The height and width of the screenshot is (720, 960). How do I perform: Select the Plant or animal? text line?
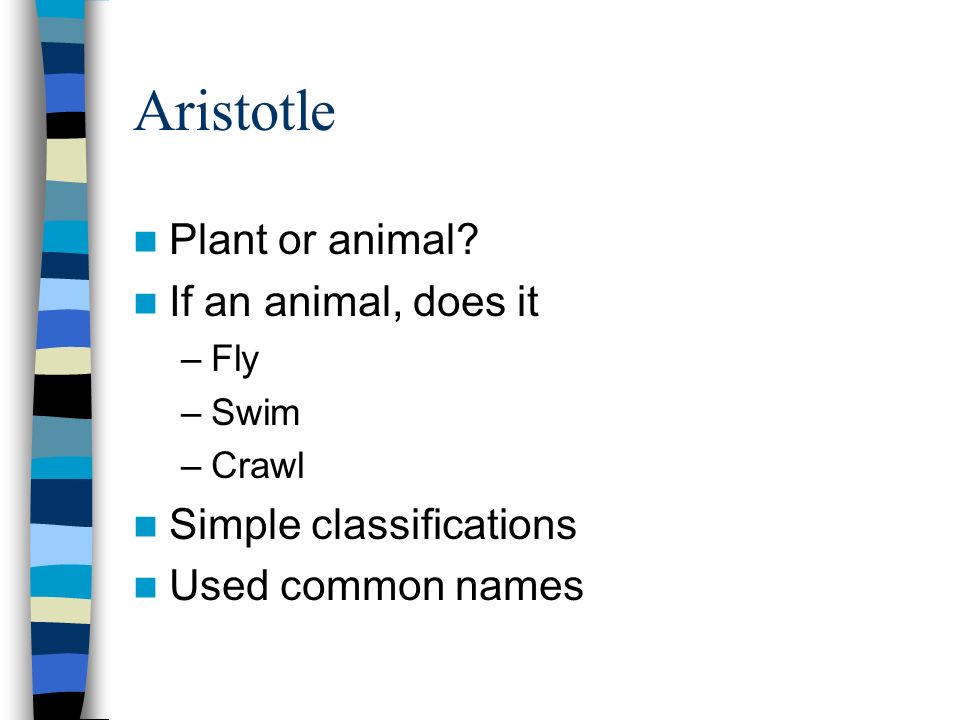[323, 239]
